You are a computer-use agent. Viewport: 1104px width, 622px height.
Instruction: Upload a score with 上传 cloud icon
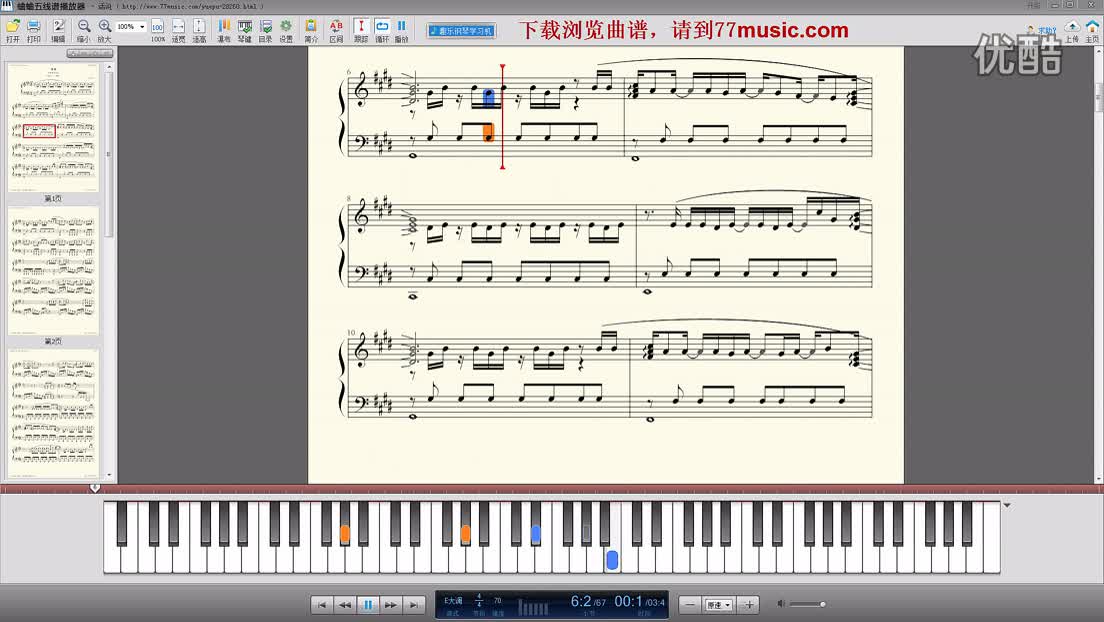point(1072,30)
